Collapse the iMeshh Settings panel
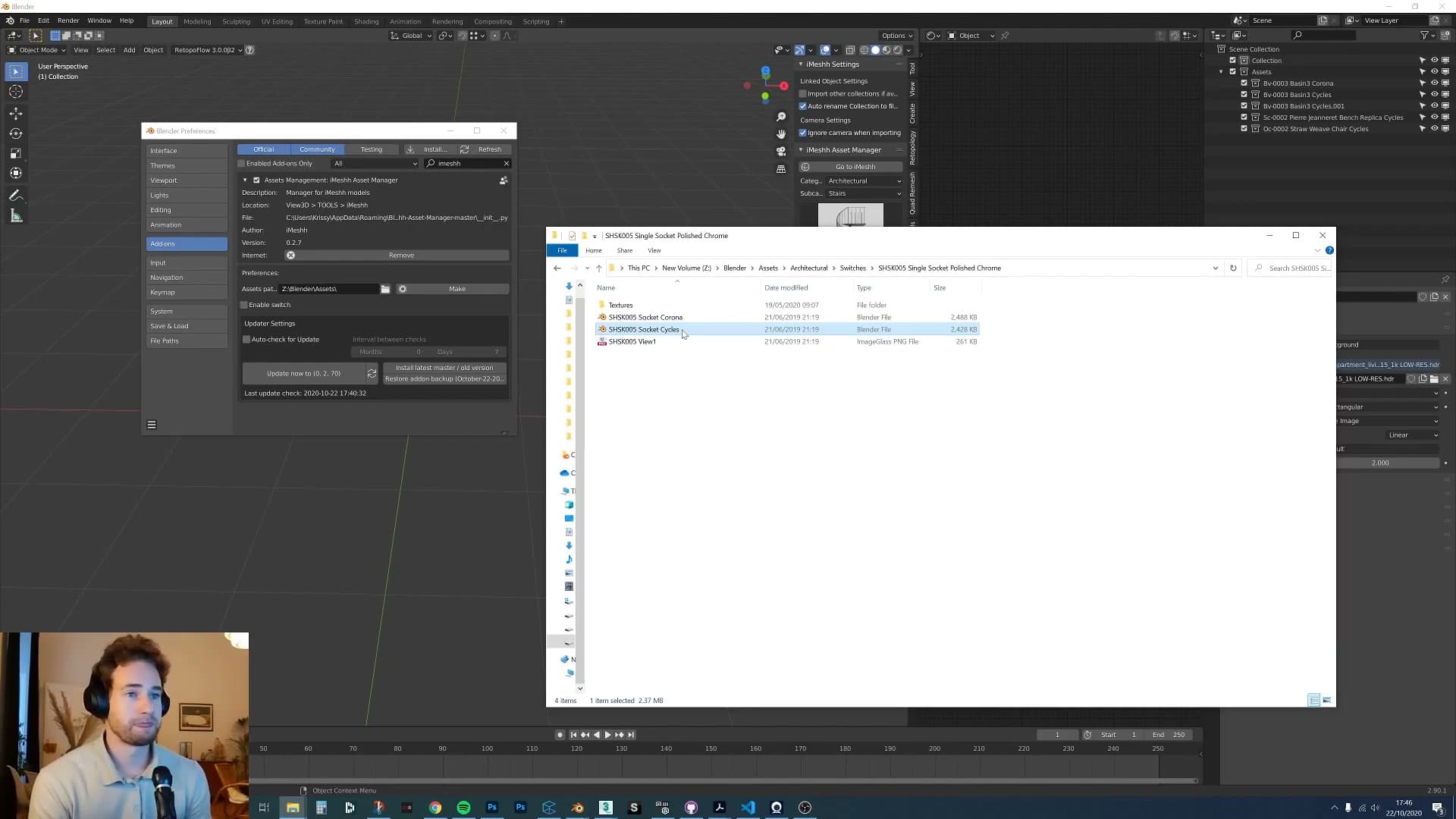 pos(801,64)
